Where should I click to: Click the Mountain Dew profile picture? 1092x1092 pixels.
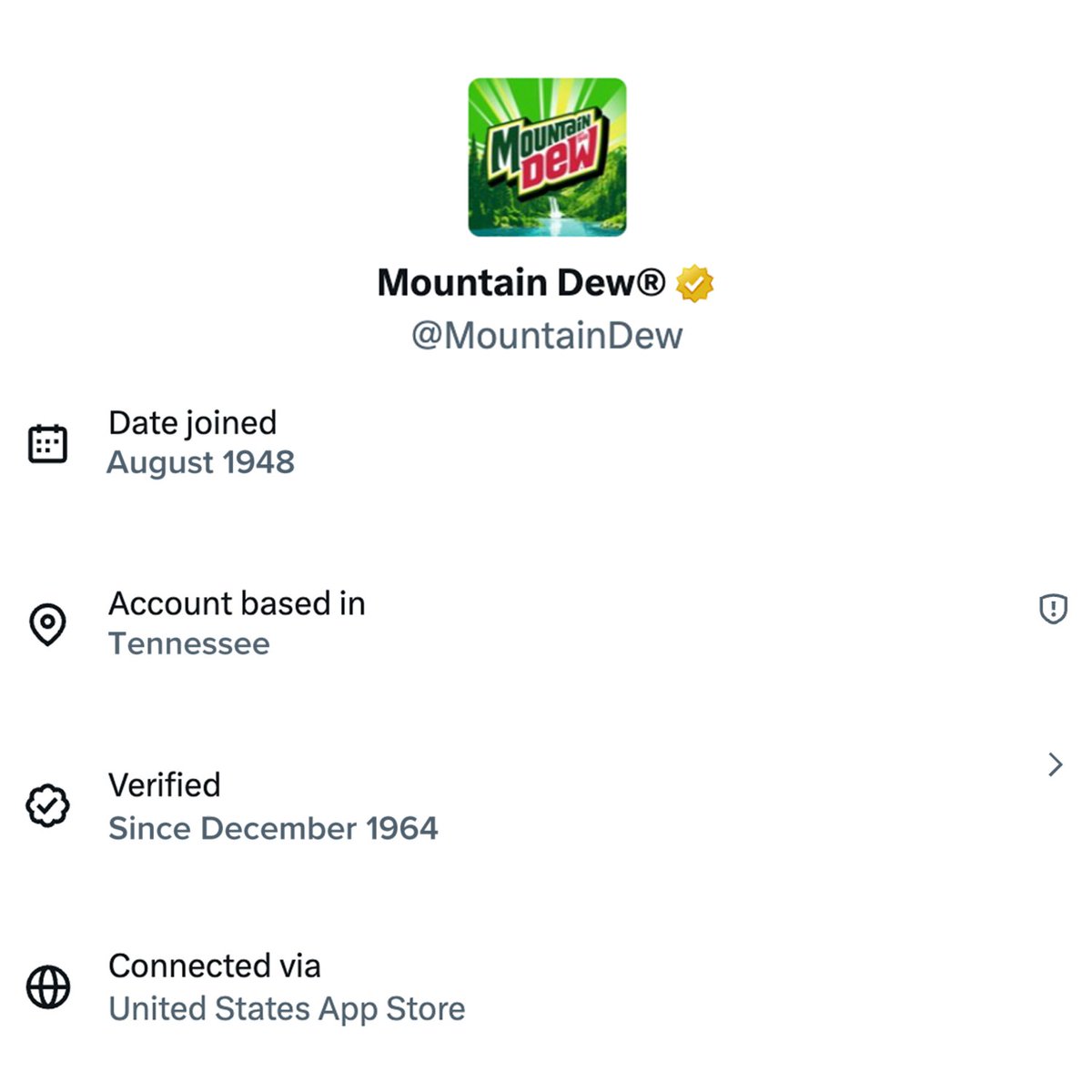tap(547, 157)
